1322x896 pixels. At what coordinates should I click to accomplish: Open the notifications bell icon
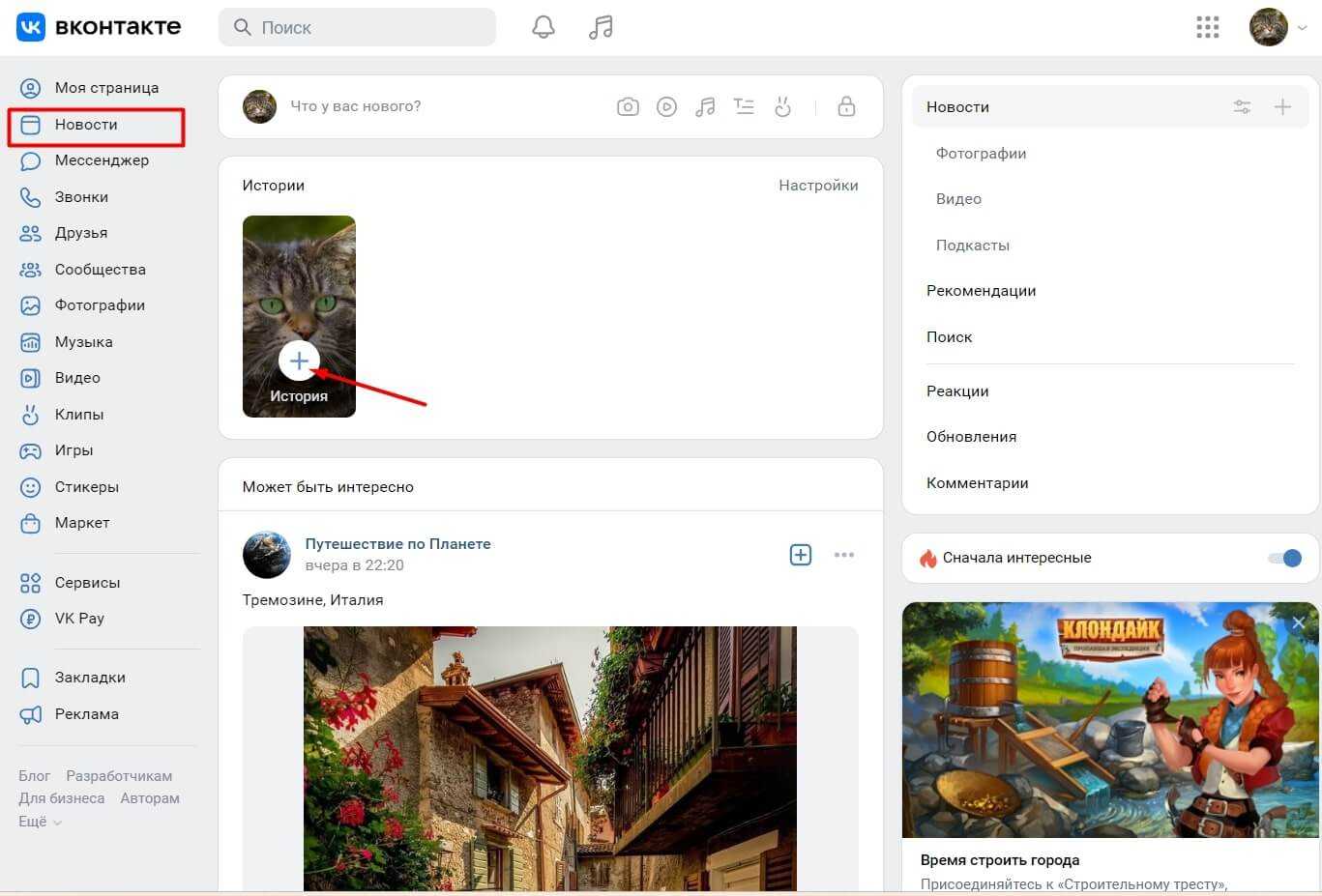543,27
